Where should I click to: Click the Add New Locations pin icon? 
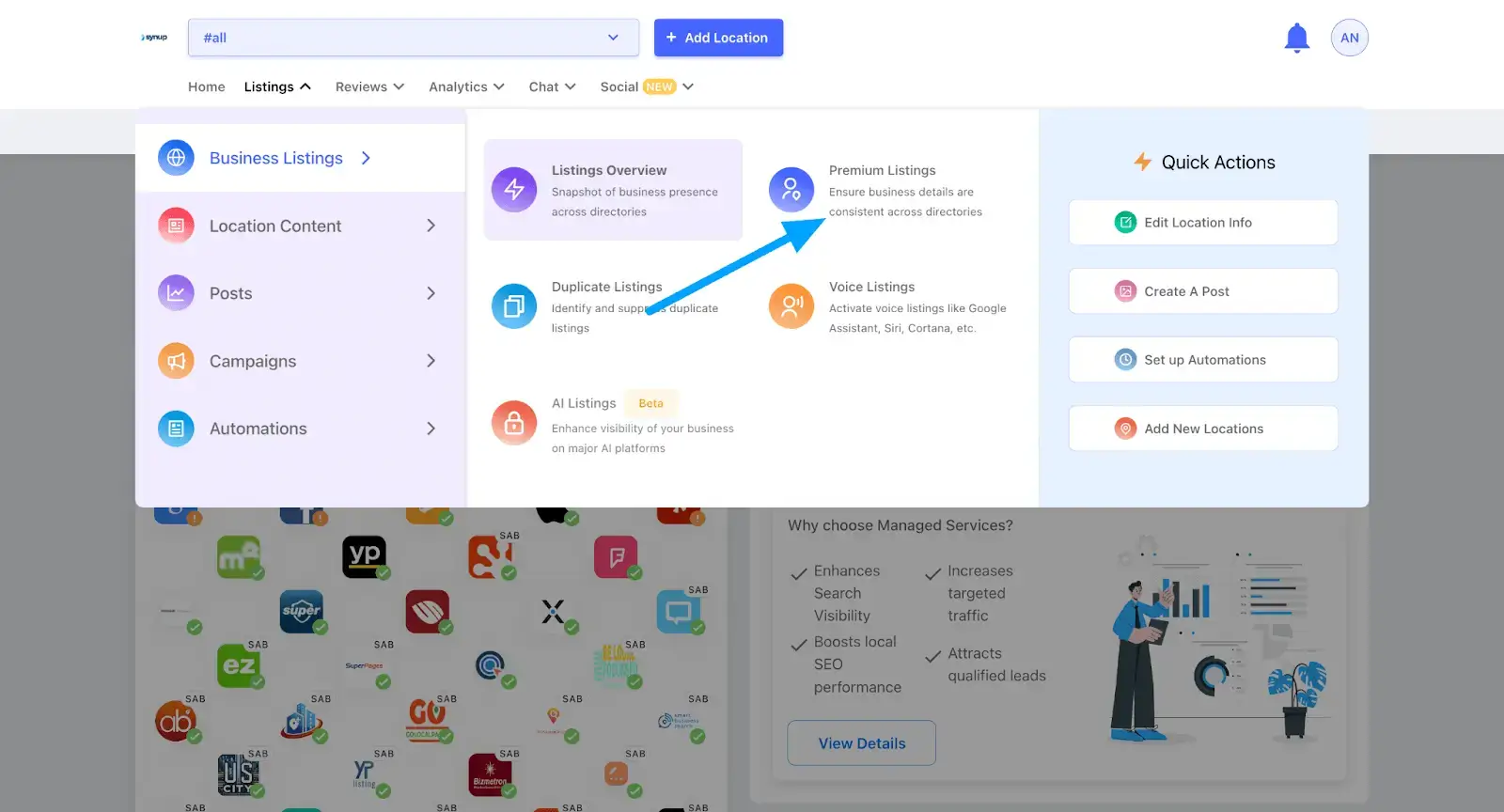pos(1125,429)
